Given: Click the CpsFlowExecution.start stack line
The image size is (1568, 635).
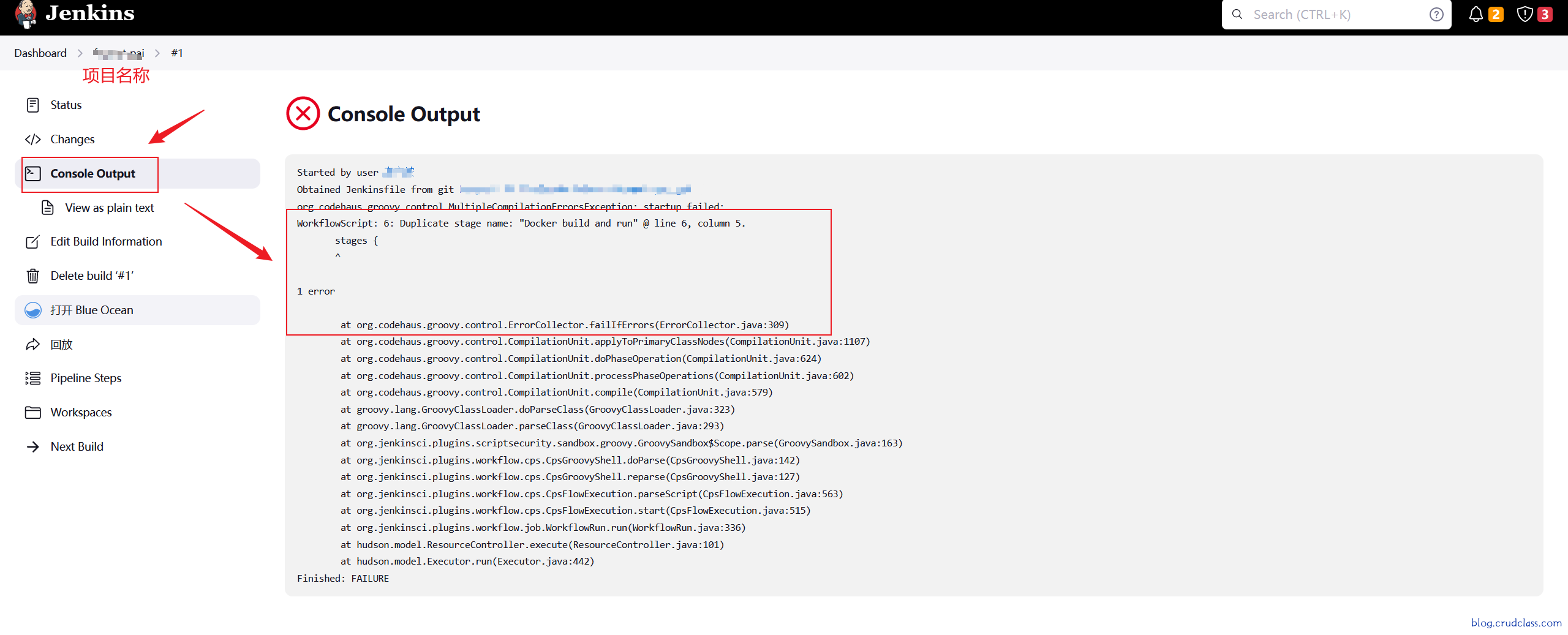Looking at the screenshot, I should [576, 511].
